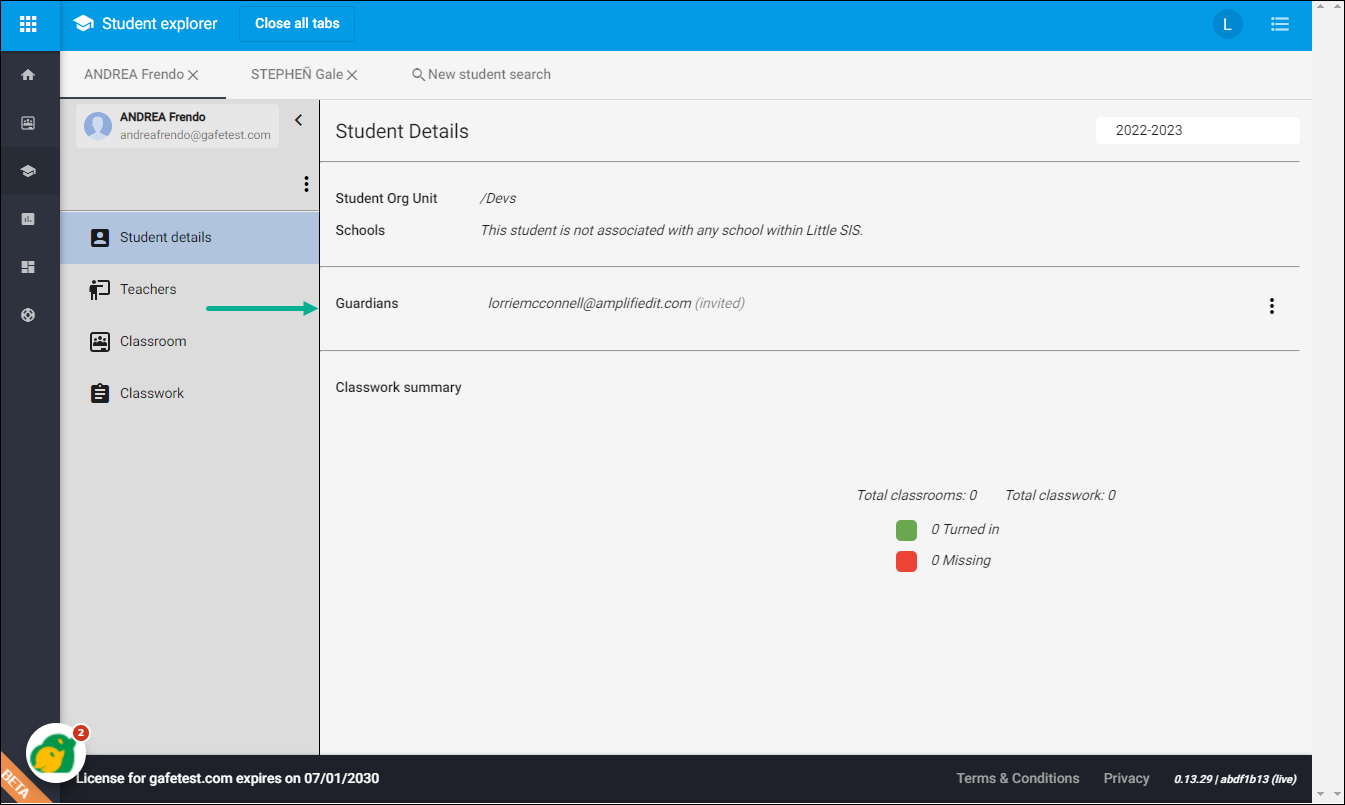Click the red Missing legend swatch
1345x805 pixels.
point(907,561)
